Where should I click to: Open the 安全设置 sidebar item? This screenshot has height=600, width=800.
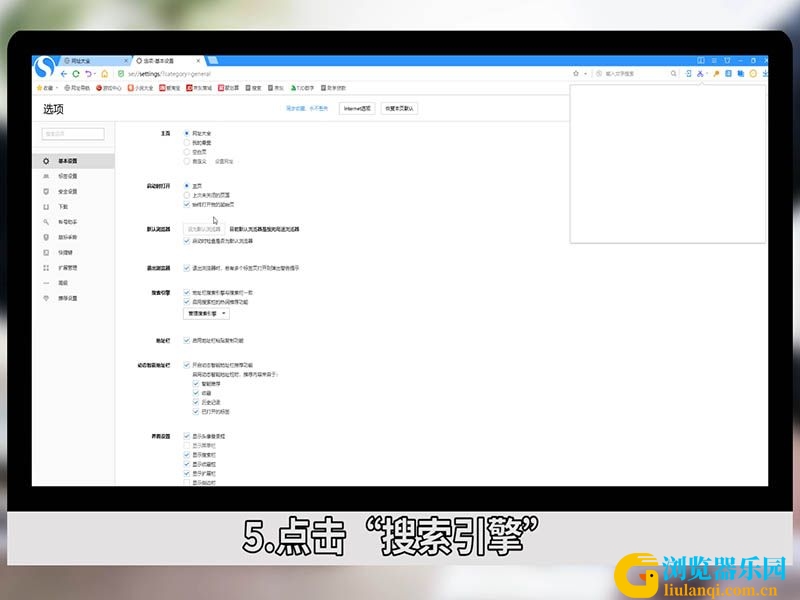[x=74, y=191]
